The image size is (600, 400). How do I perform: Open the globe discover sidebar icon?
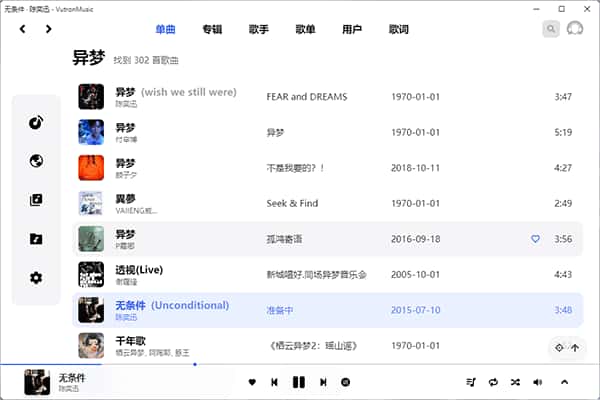tap(36, 161)
